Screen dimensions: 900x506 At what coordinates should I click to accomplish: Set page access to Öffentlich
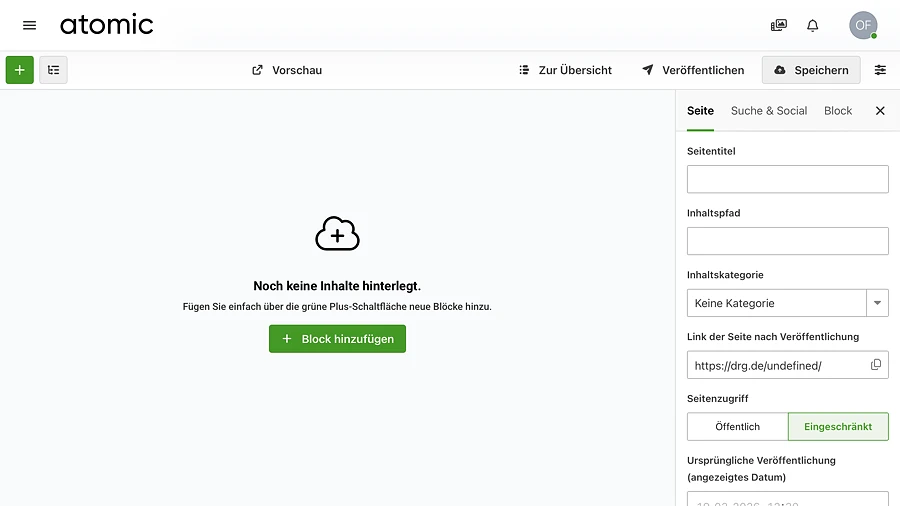click(x=737, y=427)
